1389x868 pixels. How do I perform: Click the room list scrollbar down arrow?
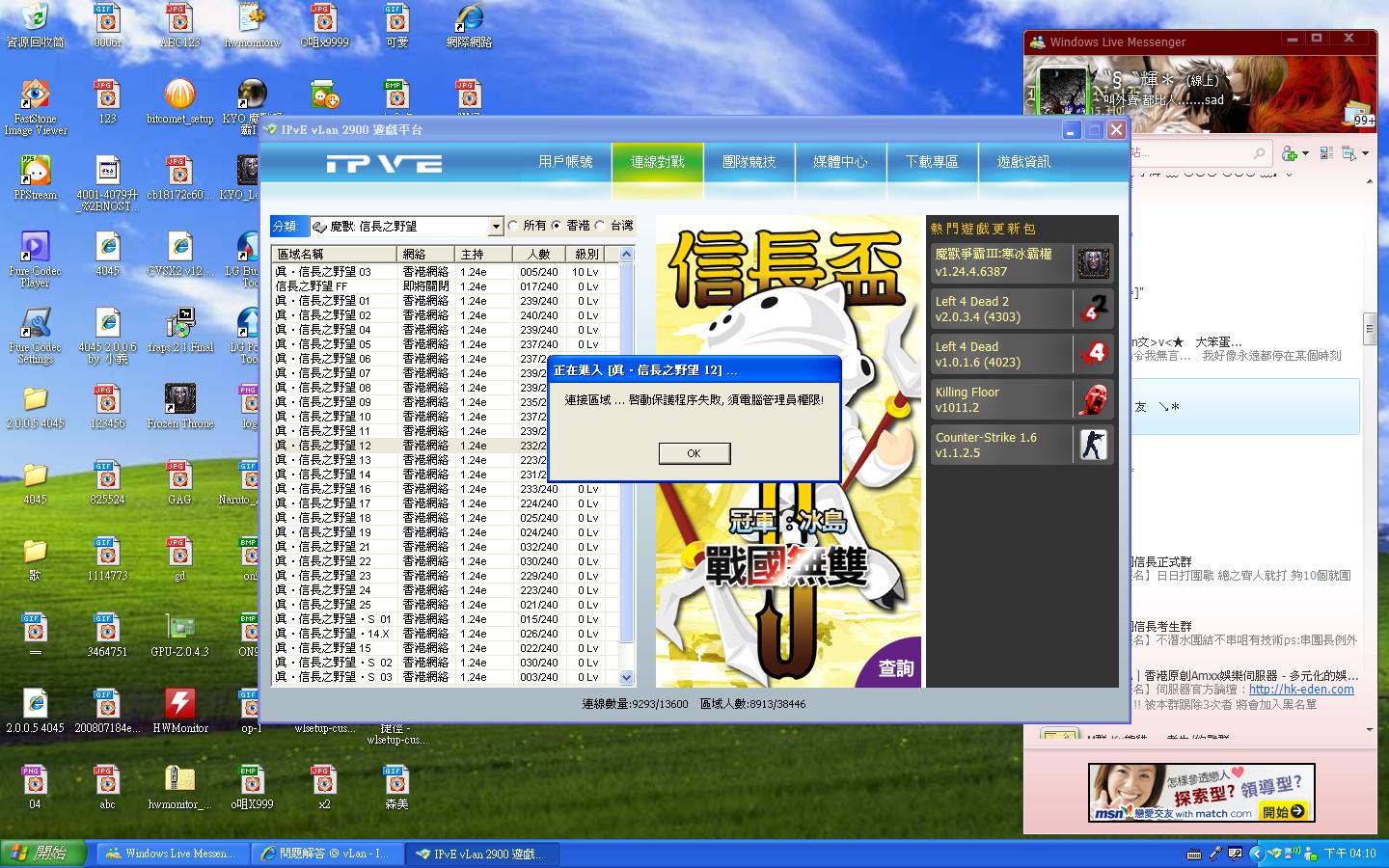pyautogui.click(x=626, y=677)
